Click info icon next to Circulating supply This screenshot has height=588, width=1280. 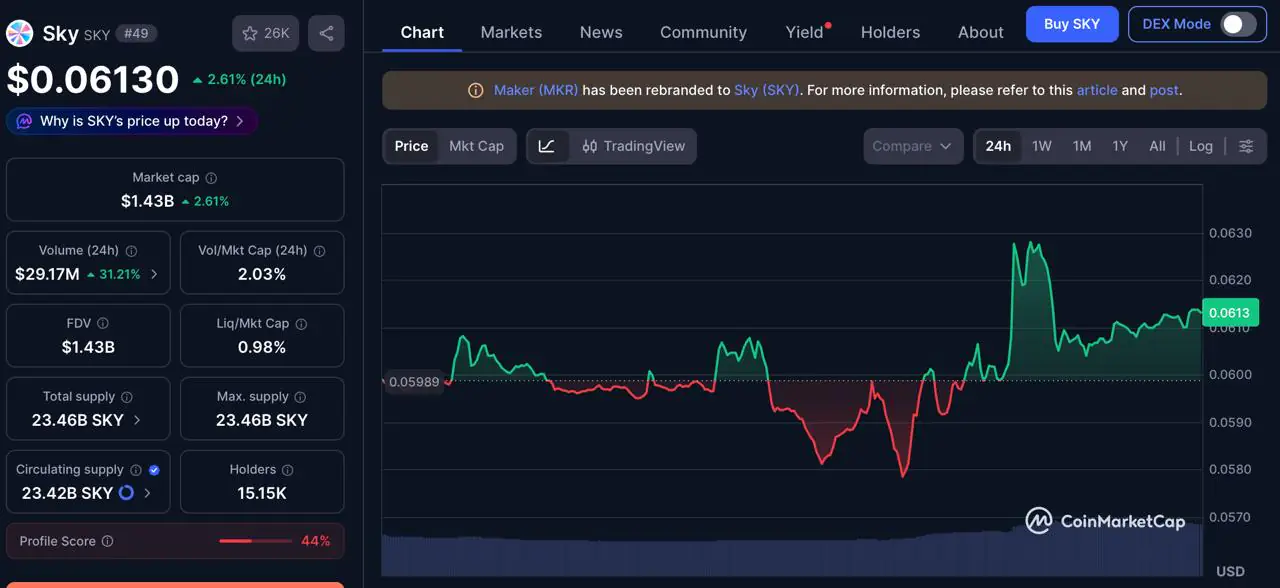coord(136,470)
